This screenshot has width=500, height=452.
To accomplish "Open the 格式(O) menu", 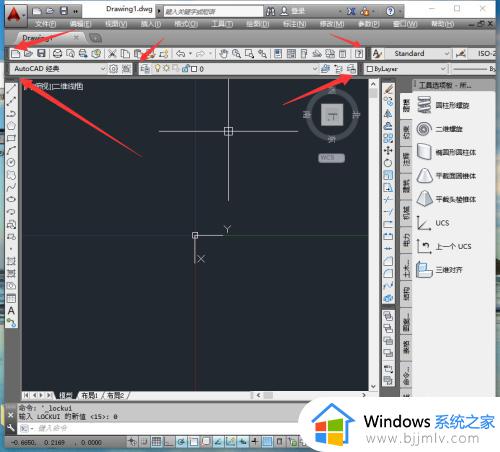I will tap(186, 24).
